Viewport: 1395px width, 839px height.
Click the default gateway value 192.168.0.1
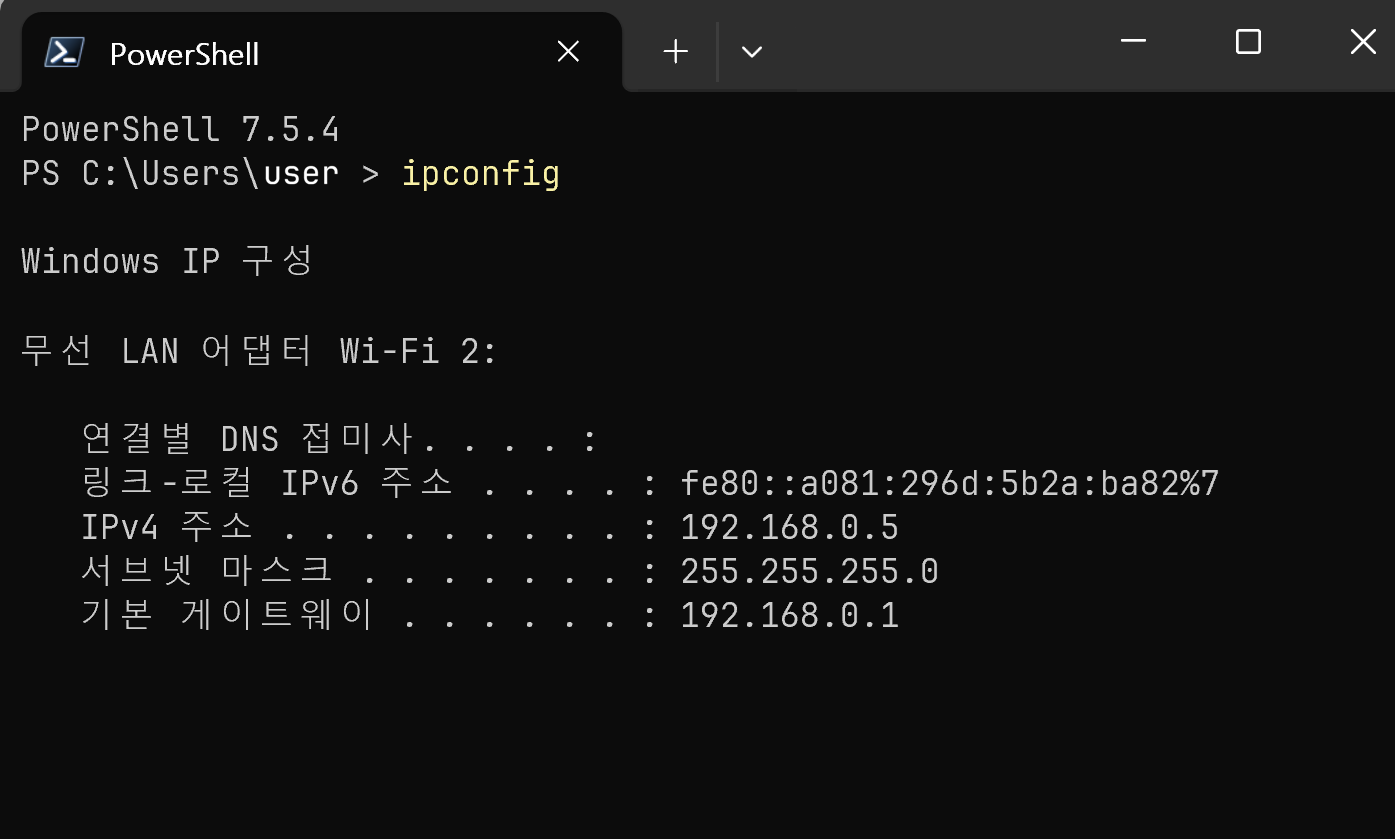(x=789, y=615)
